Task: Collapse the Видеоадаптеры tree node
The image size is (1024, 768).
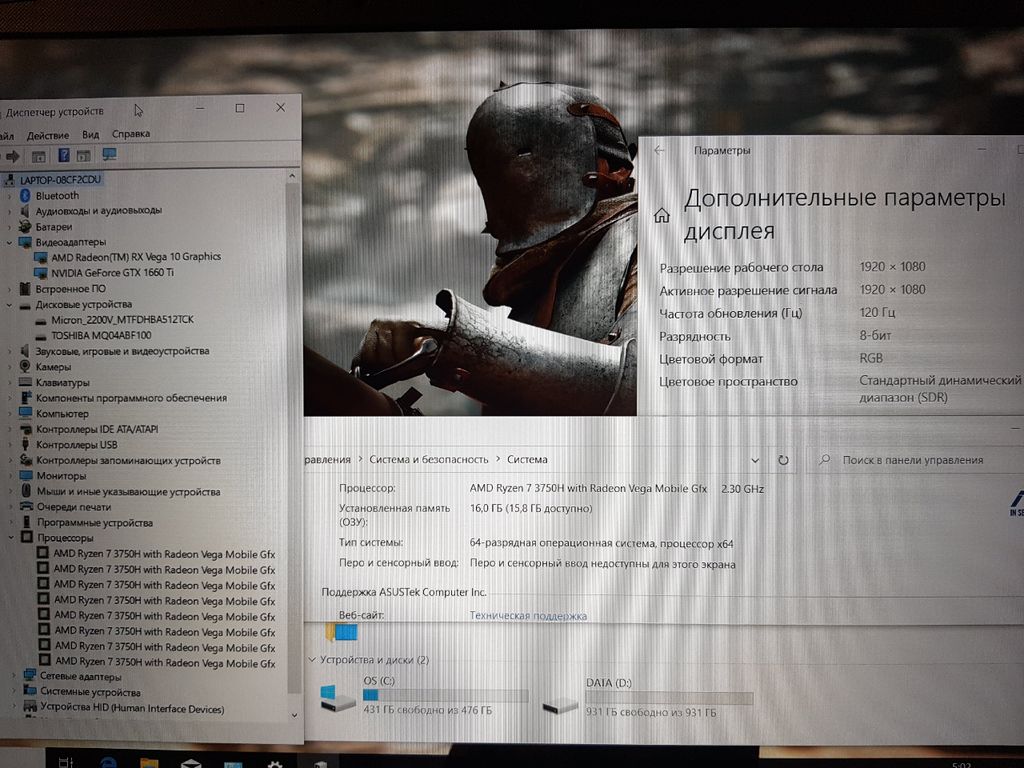Action: click(x=10, y=242)
